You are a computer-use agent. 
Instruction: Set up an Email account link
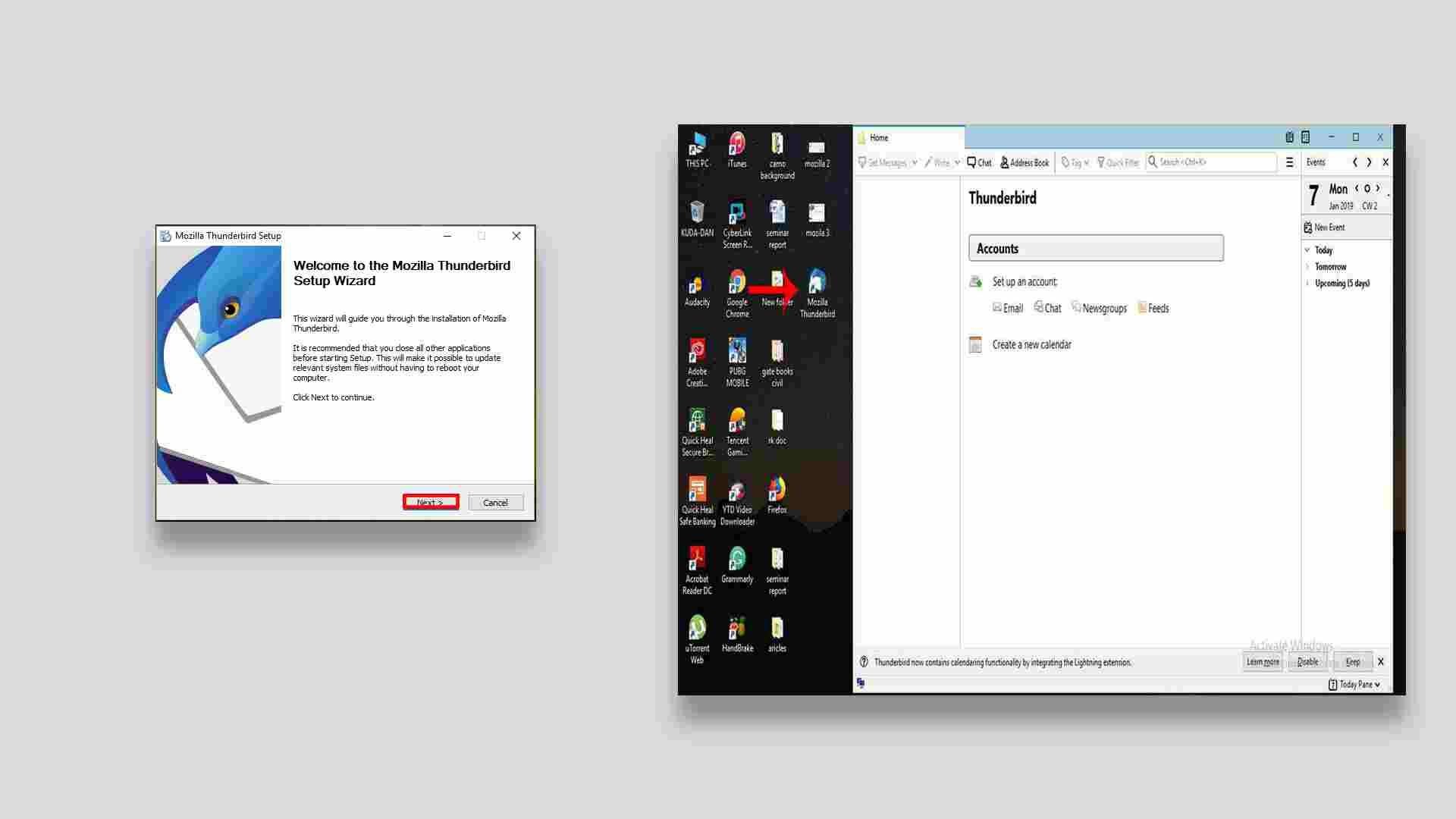pyautogui.click(x=1008, y=308)
